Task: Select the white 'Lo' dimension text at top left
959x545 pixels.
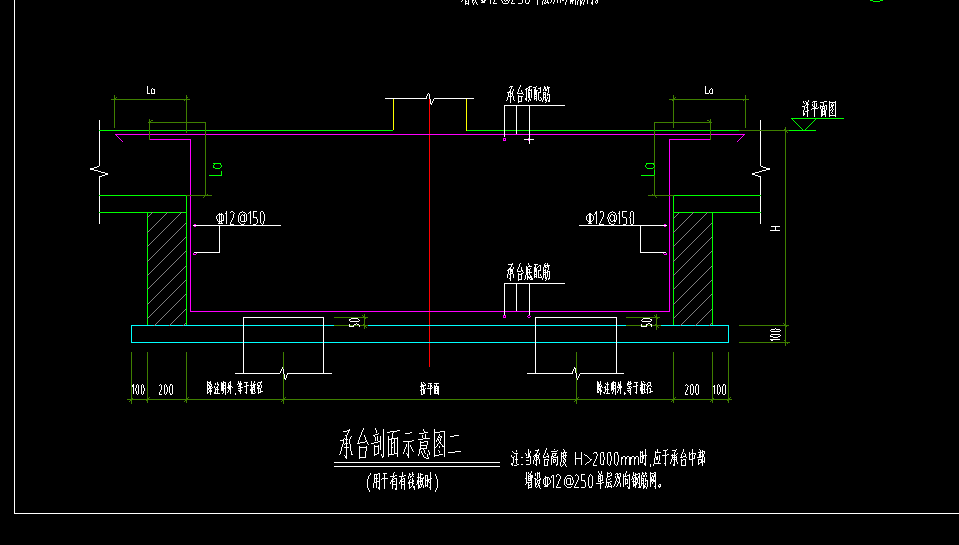Action: [150, 91]
